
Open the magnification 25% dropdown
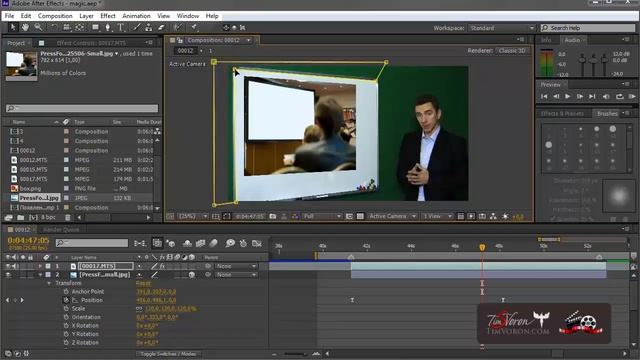(x=193, y=216)
